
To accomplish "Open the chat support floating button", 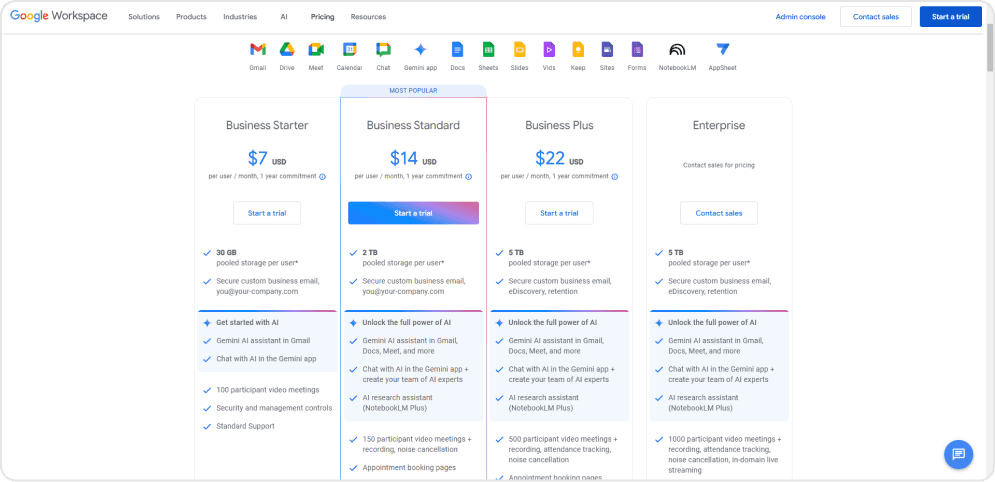I will tap(958, 454).
